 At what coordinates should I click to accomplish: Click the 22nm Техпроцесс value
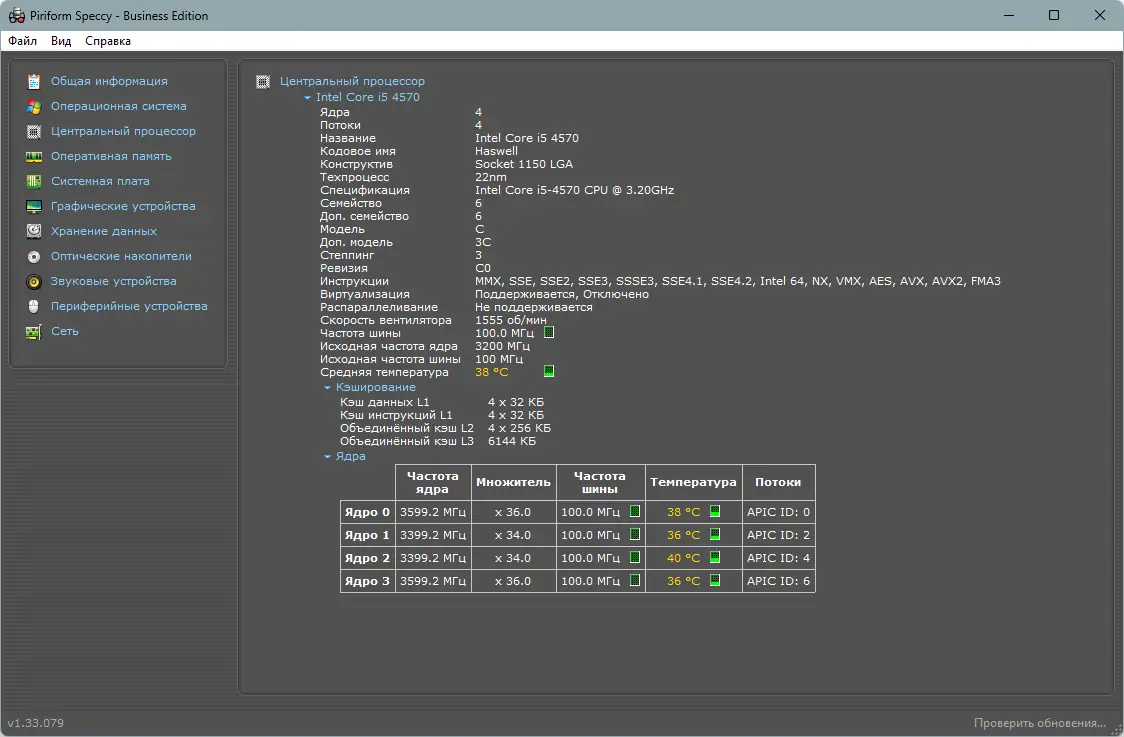(x=490, y=177)
